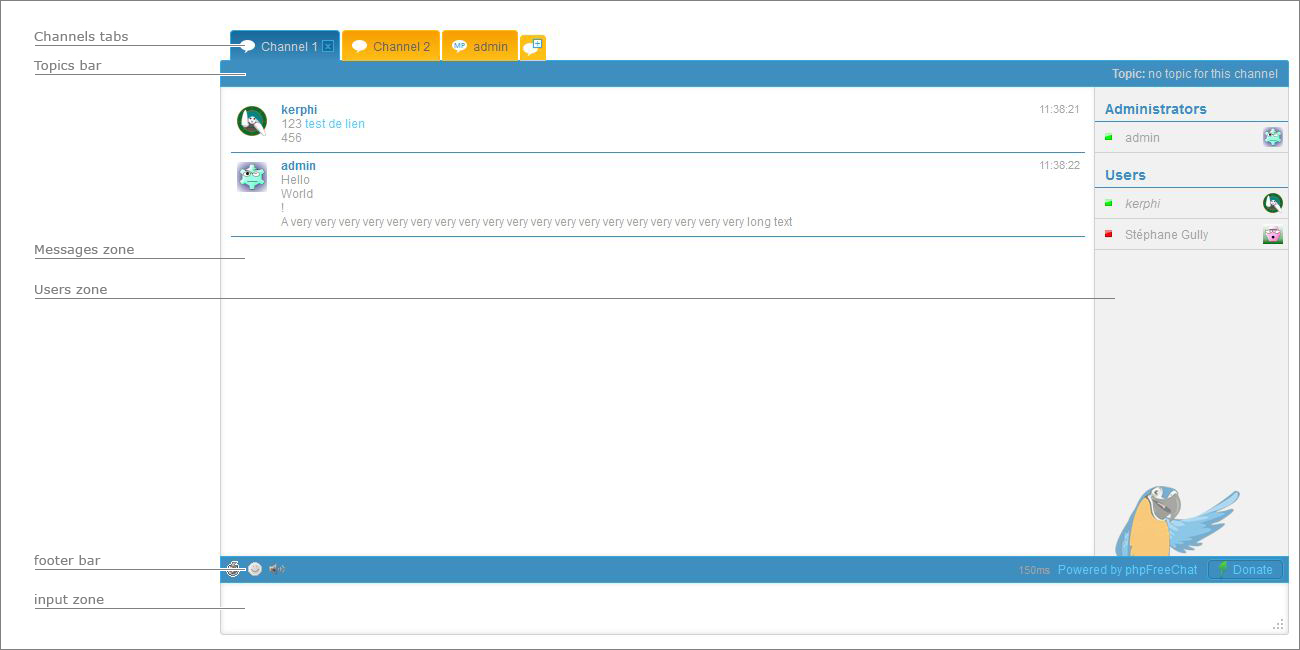
Task: Open the smiley emoticon picker
Action: pyautogui.click(x=255, y=569)
